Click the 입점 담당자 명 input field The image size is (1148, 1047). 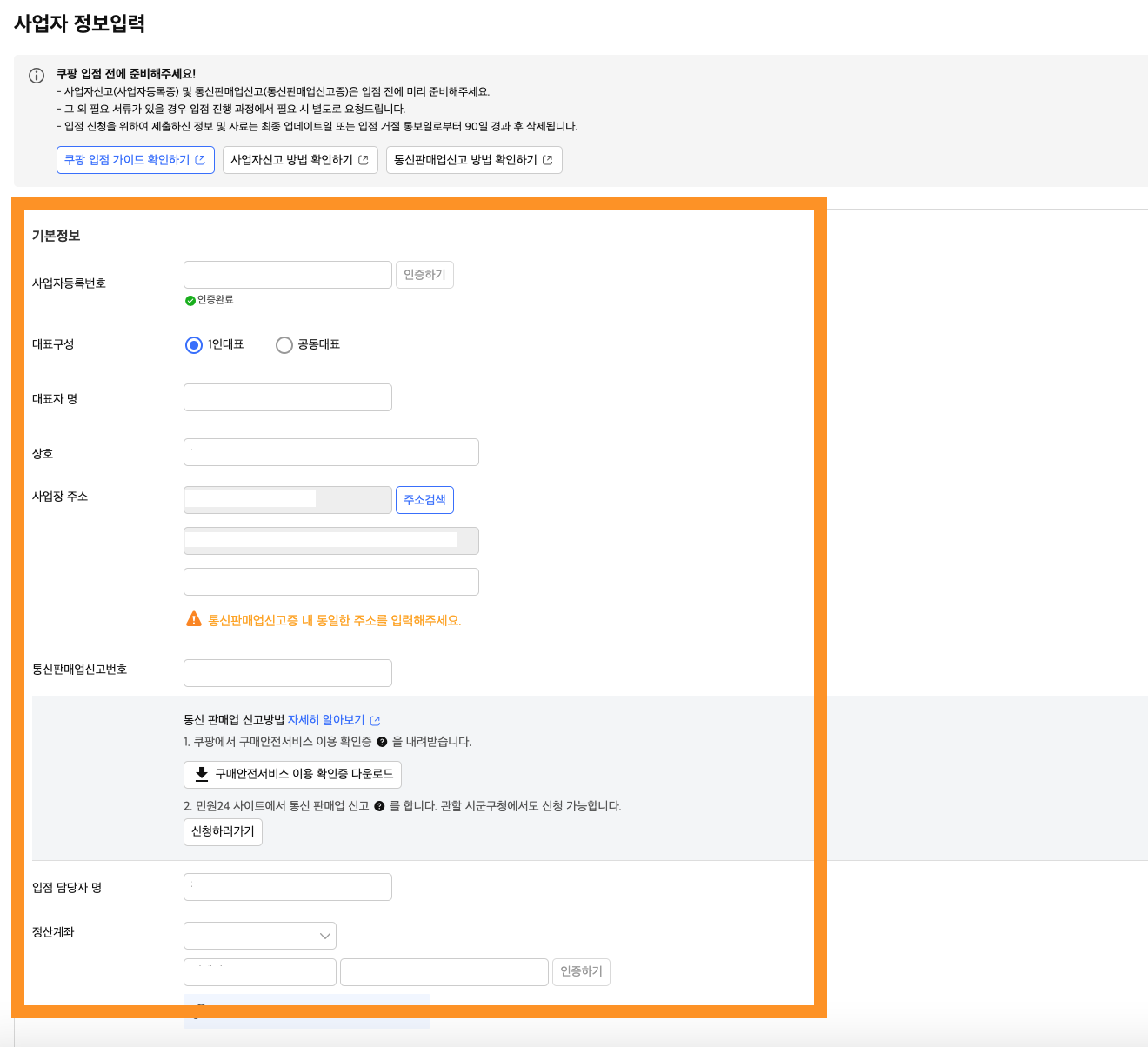[x=288, y=887]
